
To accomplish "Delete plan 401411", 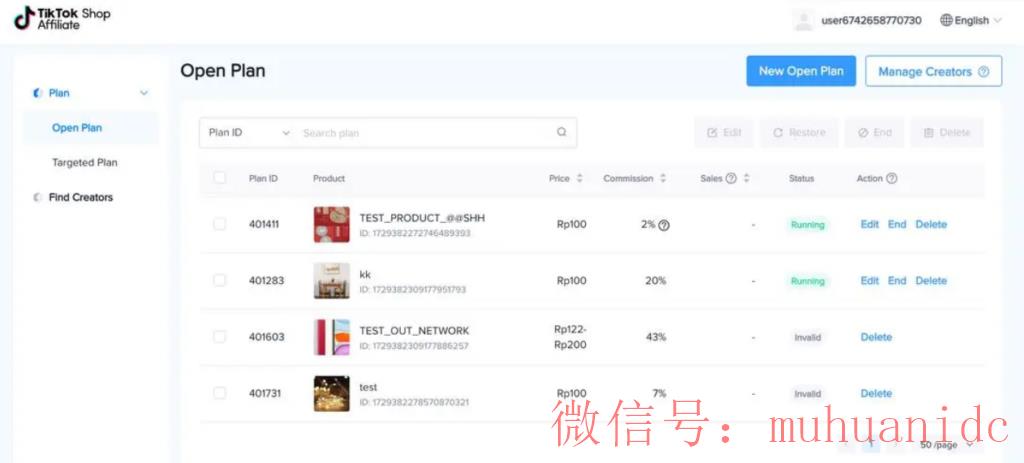I will coord(931,224).
